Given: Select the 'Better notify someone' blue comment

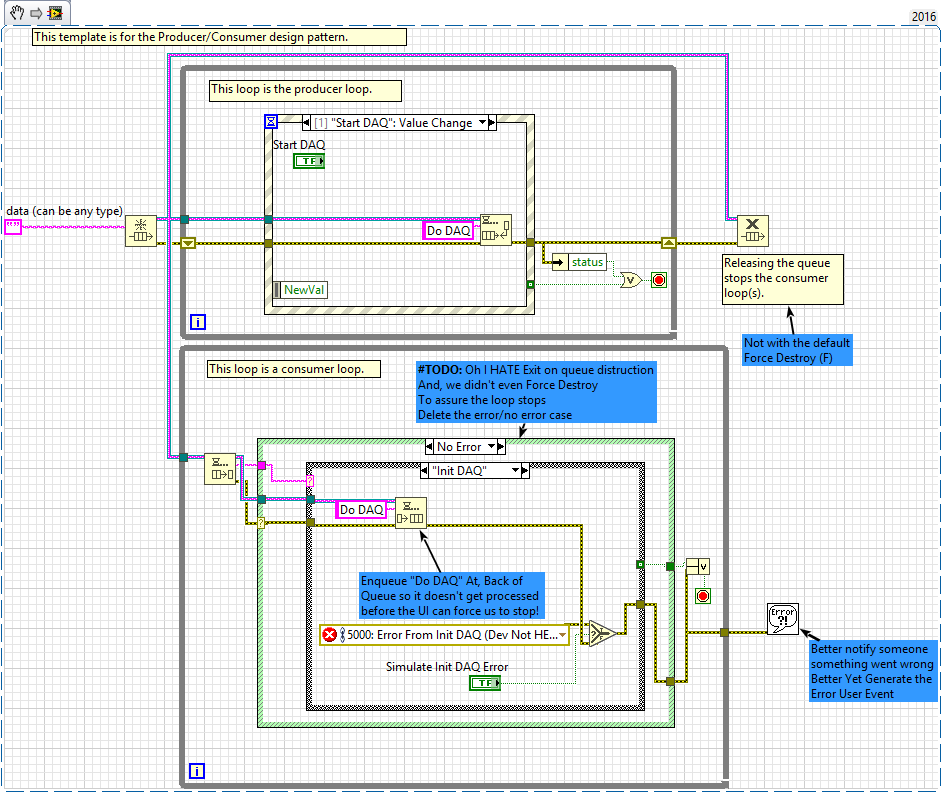Looking at the screenshot, I should [x=874, y=671].
